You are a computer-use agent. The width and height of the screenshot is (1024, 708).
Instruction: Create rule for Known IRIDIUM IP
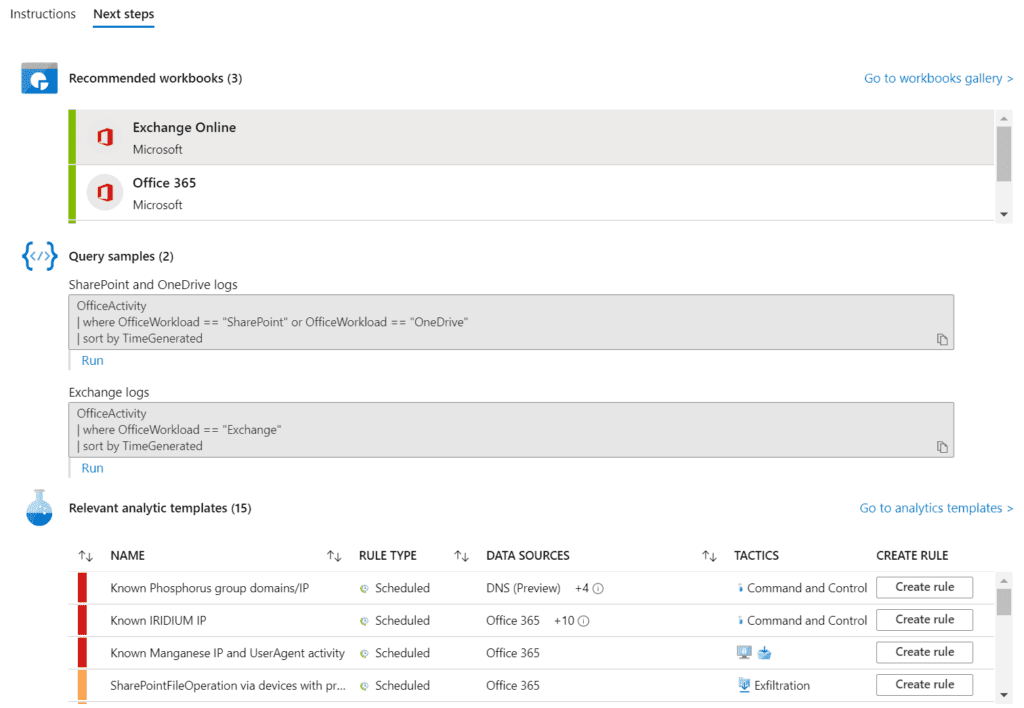point(924,620)
